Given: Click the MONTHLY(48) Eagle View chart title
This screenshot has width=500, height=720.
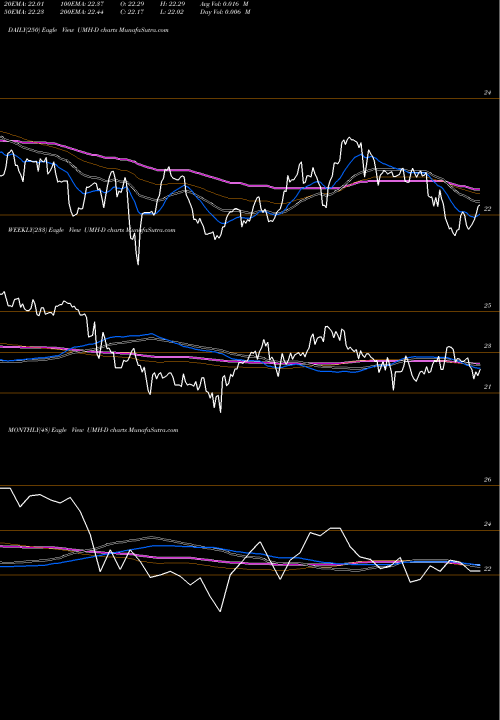Looking at the screenshot, I should [x=93, y=430].
